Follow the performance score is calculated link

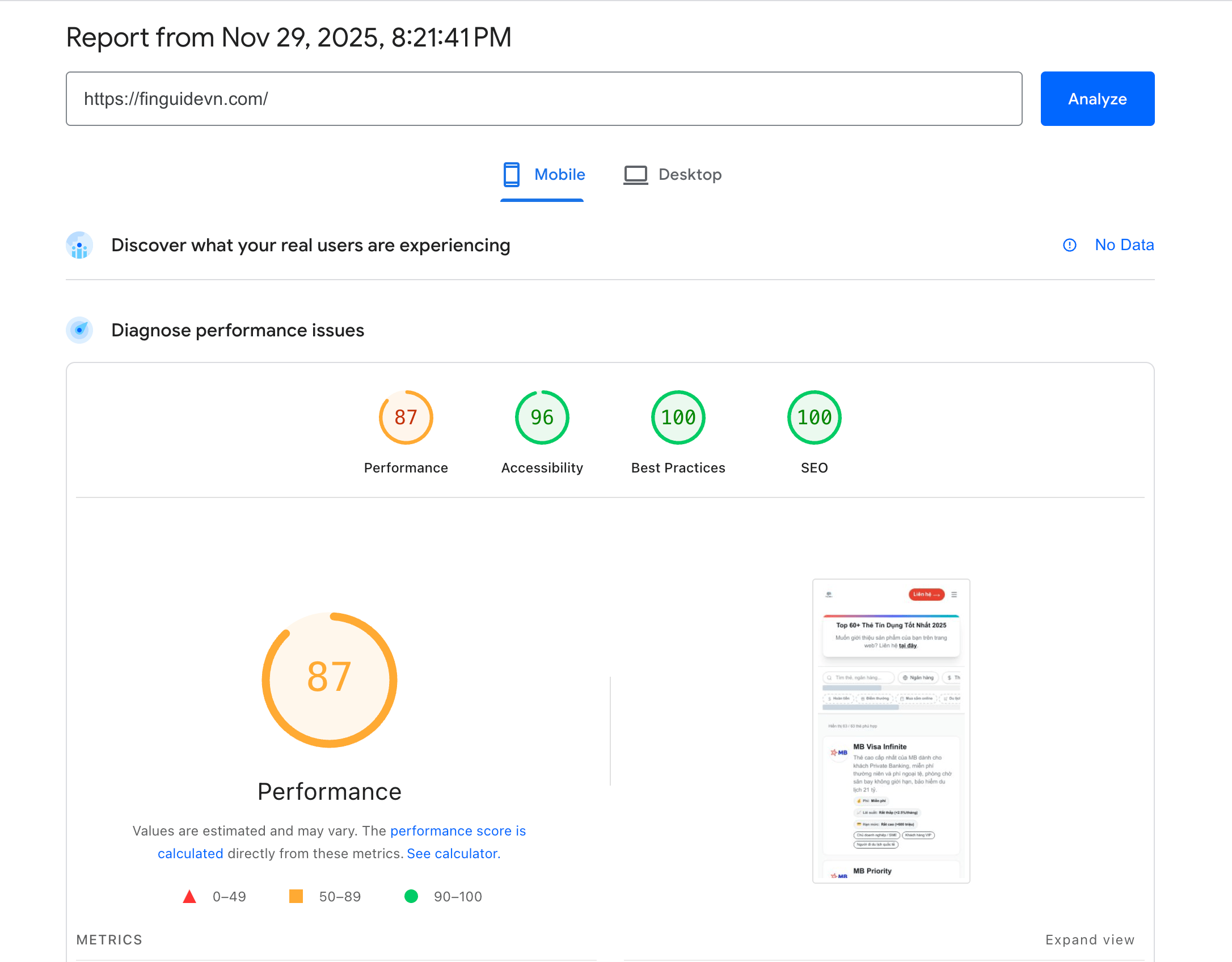click(x=458, y=830)
